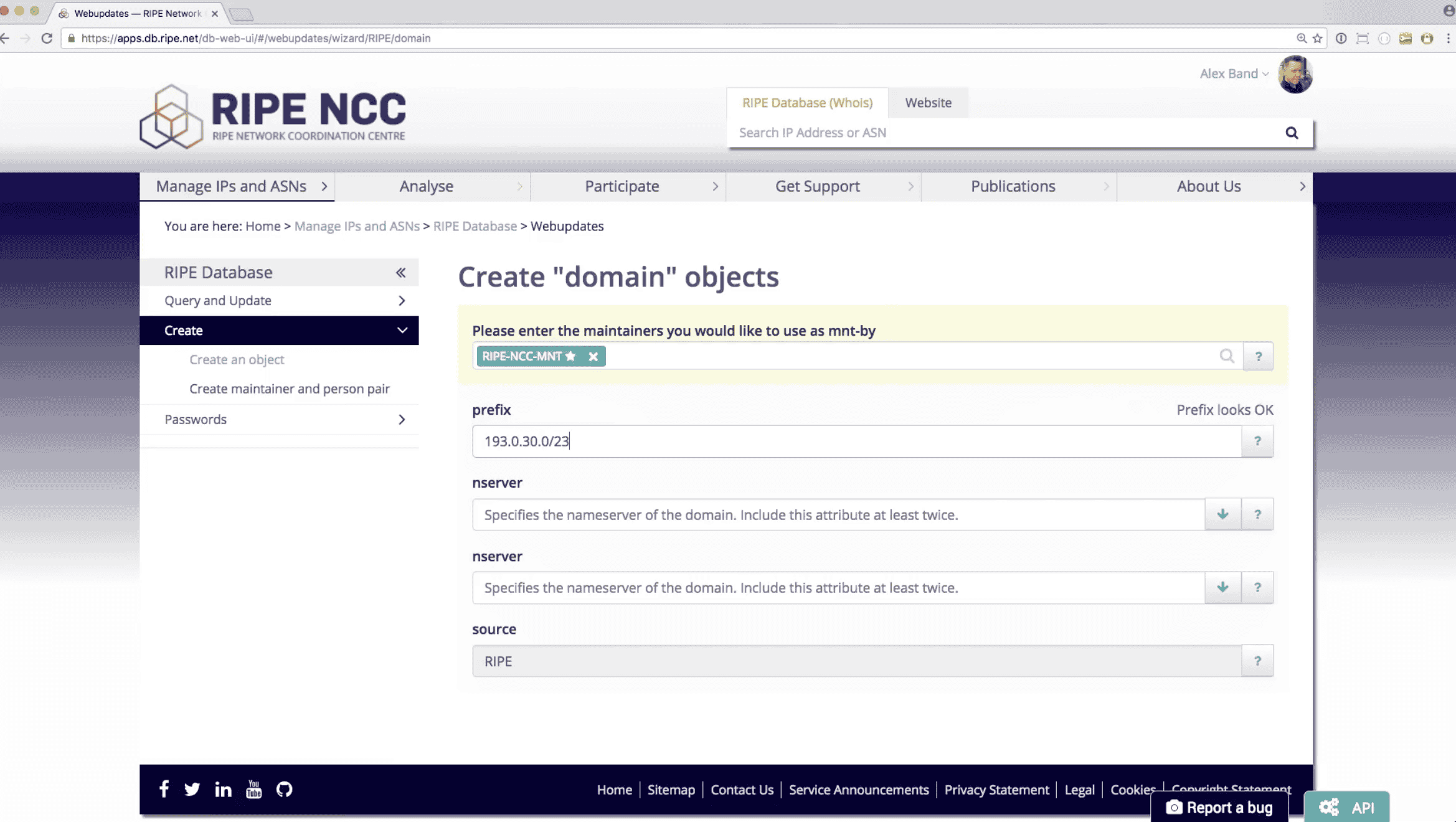Go to Home in breadcrumb

point(263,226)
